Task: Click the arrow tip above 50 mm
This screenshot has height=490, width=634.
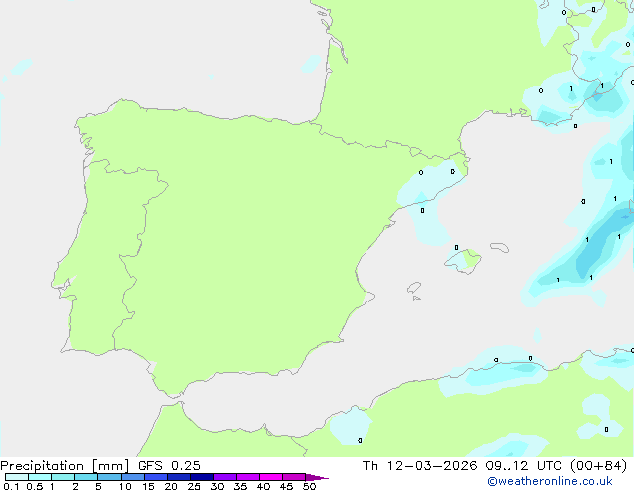Action: click(x=317, y=477)
